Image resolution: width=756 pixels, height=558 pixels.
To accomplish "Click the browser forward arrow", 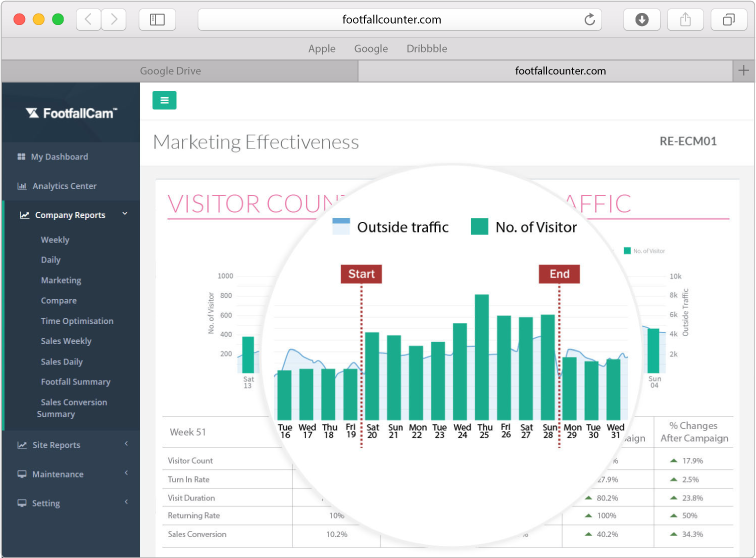I will 114,20.
